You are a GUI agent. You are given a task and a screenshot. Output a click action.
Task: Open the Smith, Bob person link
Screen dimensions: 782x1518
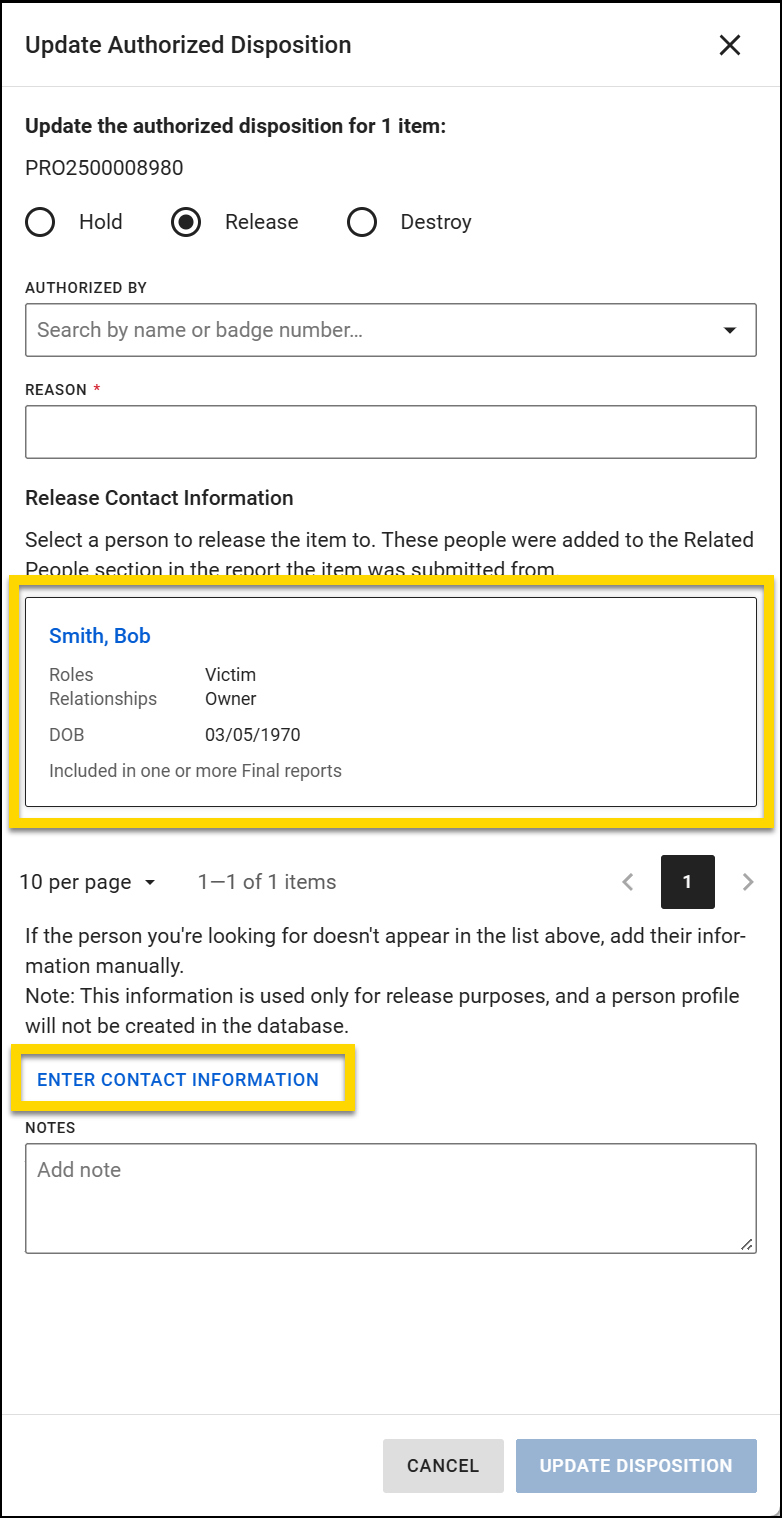coord(100,636)
